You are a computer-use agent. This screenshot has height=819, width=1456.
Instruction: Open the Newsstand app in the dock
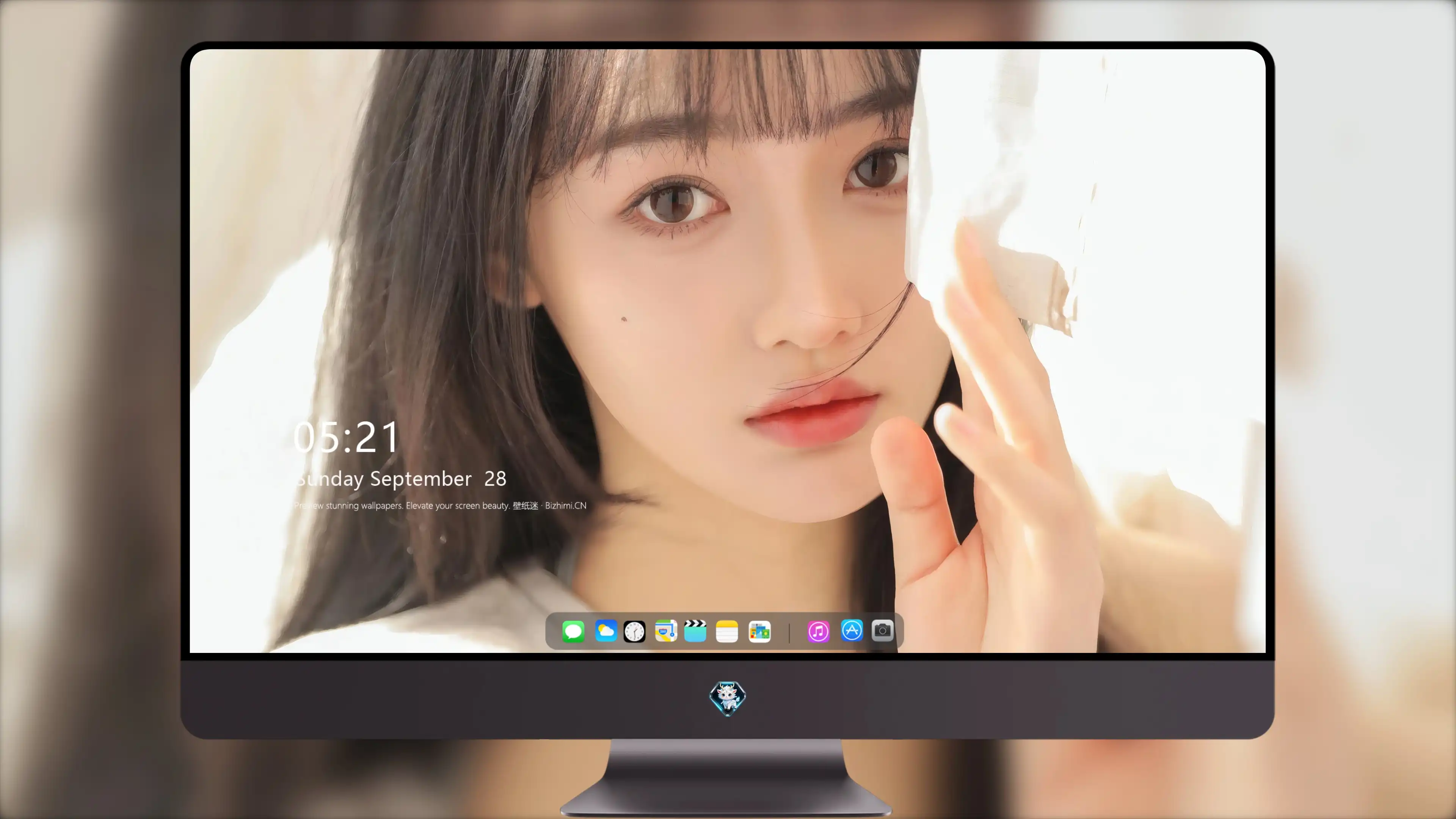point(759,631)
